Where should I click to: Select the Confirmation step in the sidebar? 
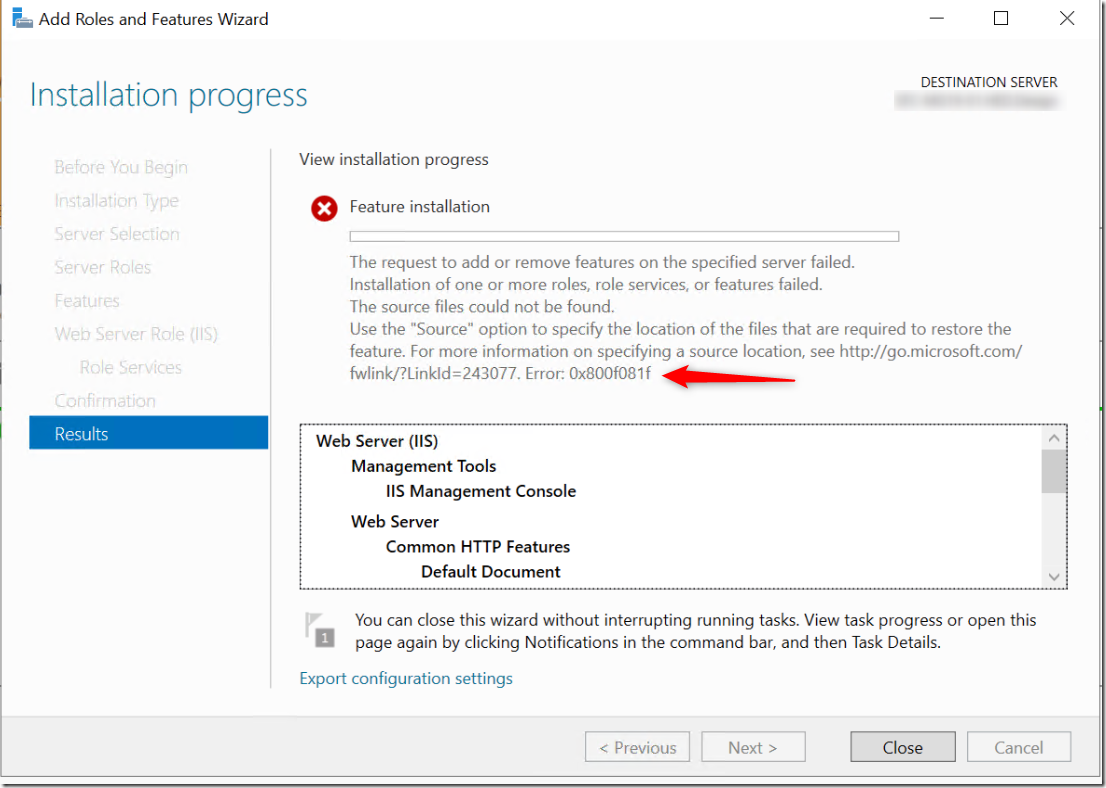(104, 400)
